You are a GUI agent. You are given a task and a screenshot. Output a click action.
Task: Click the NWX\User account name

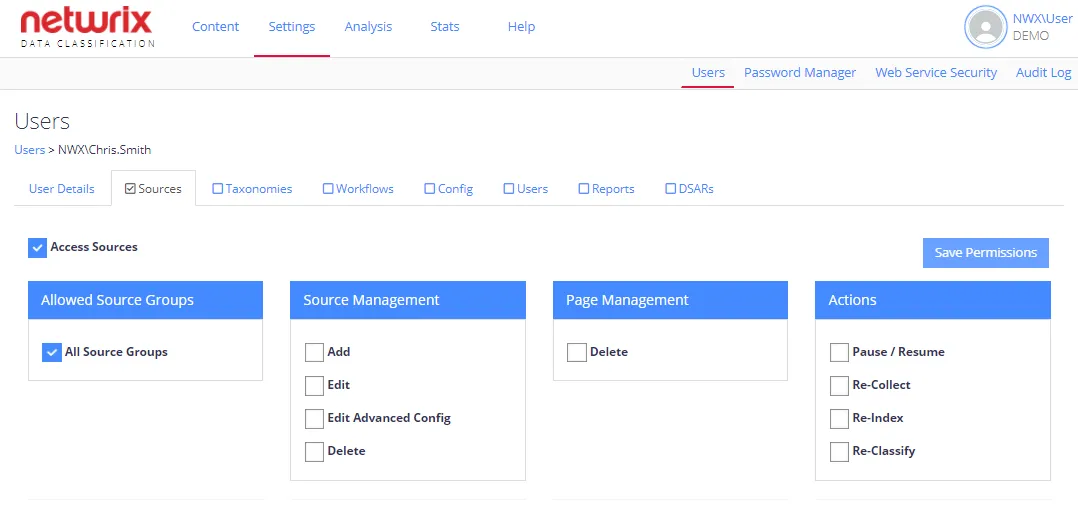tap(1042, 19)
